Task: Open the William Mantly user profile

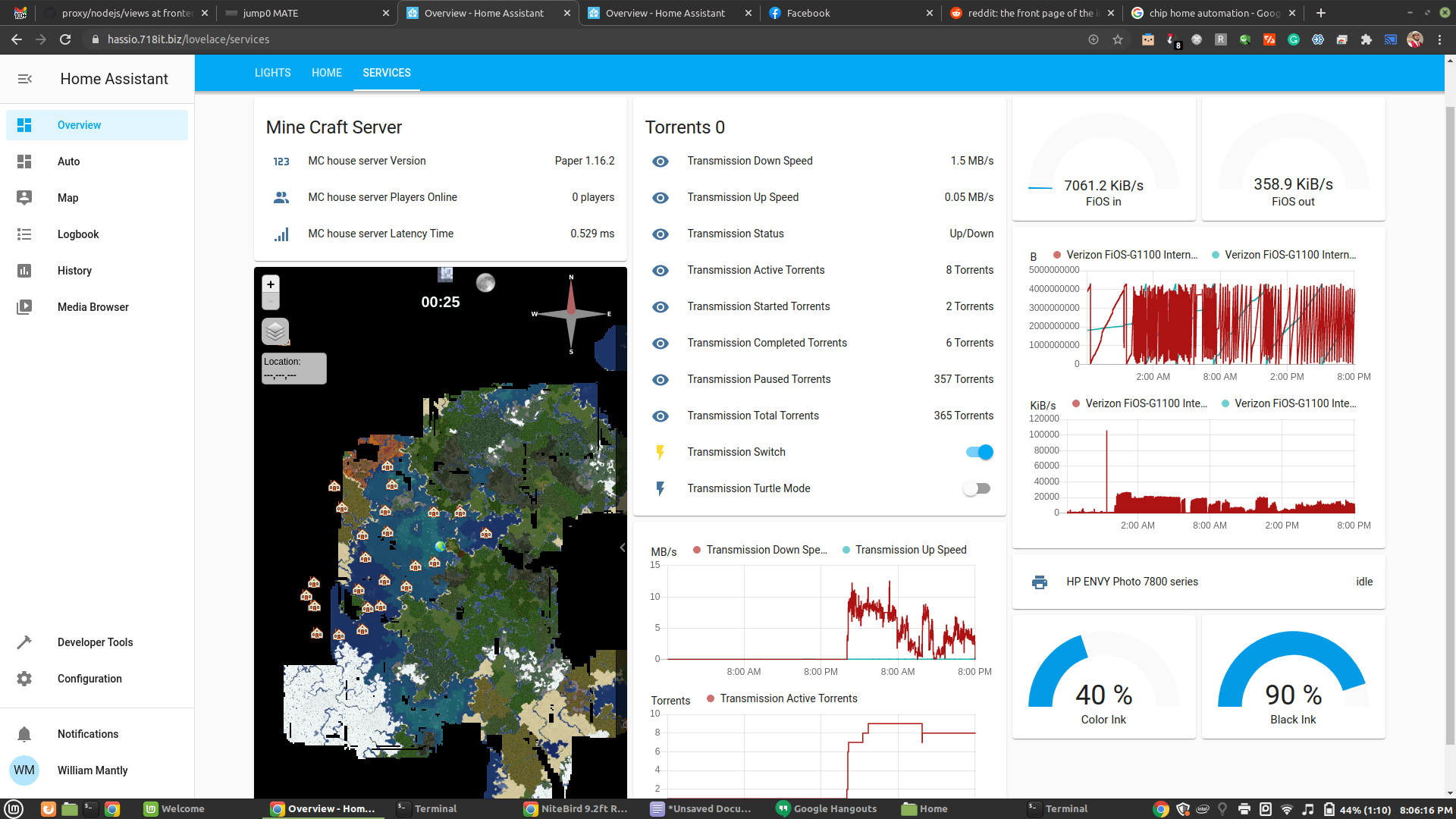Action: tap(93, 770)
